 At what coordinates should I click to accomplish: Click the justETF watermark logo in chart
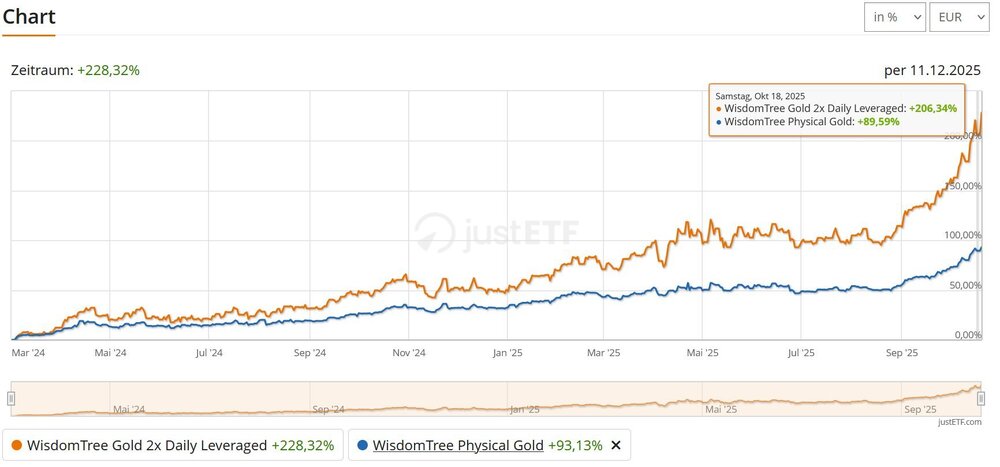(497, 233)
